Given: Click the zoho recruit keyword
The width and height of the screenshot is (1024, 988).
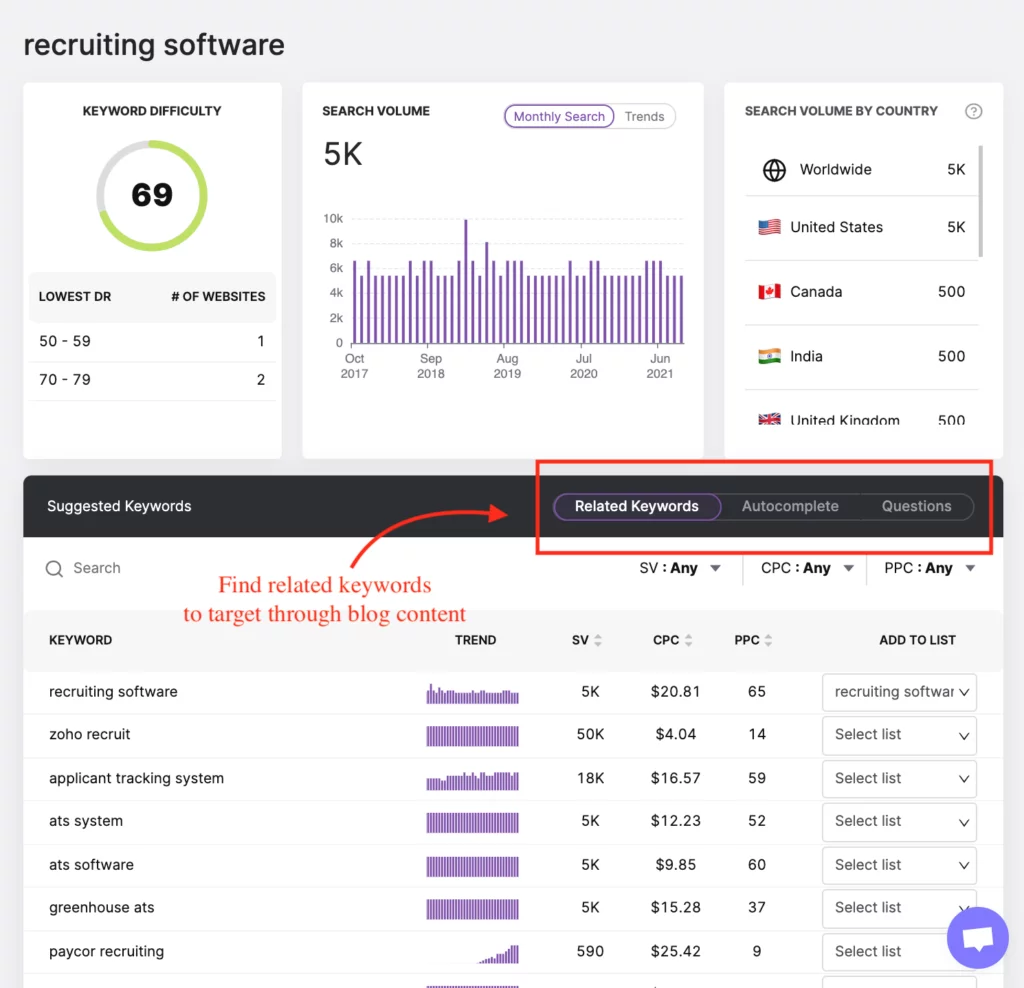Looking at the screenshot, I should (x=89, y=734).
